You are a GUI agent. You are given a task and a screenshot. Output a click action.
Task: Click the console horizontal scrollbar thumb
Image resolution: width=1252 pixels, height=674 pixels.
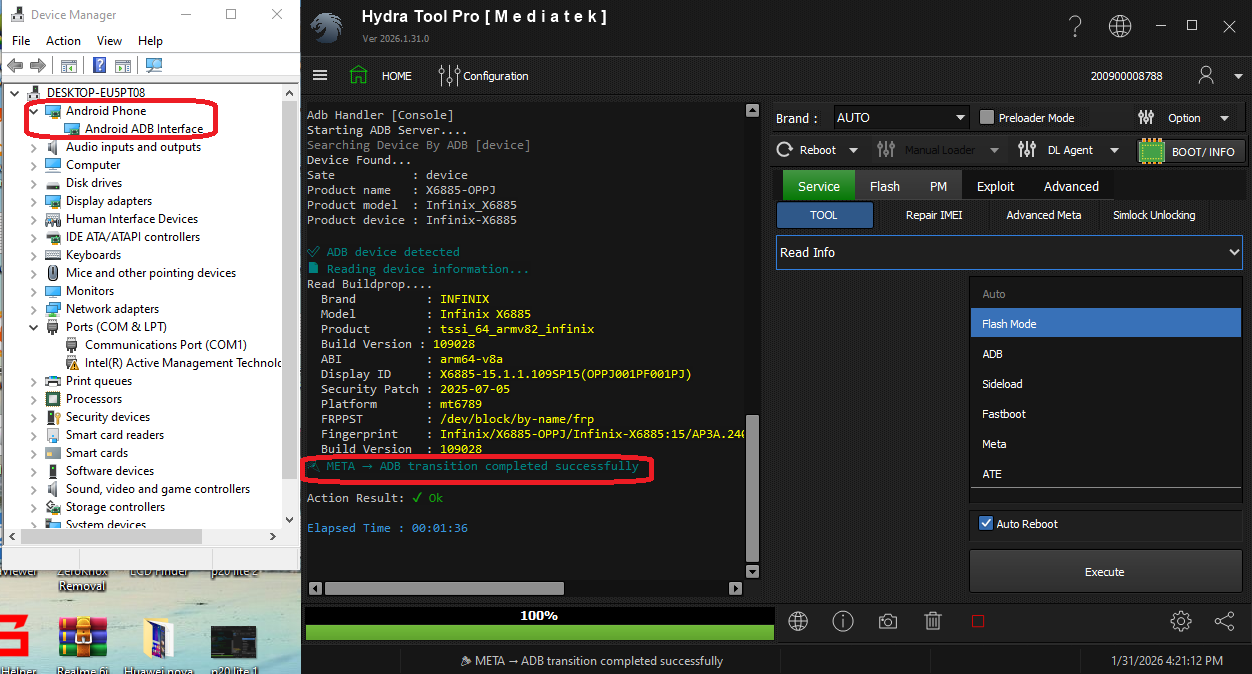(x=444, y=588)
